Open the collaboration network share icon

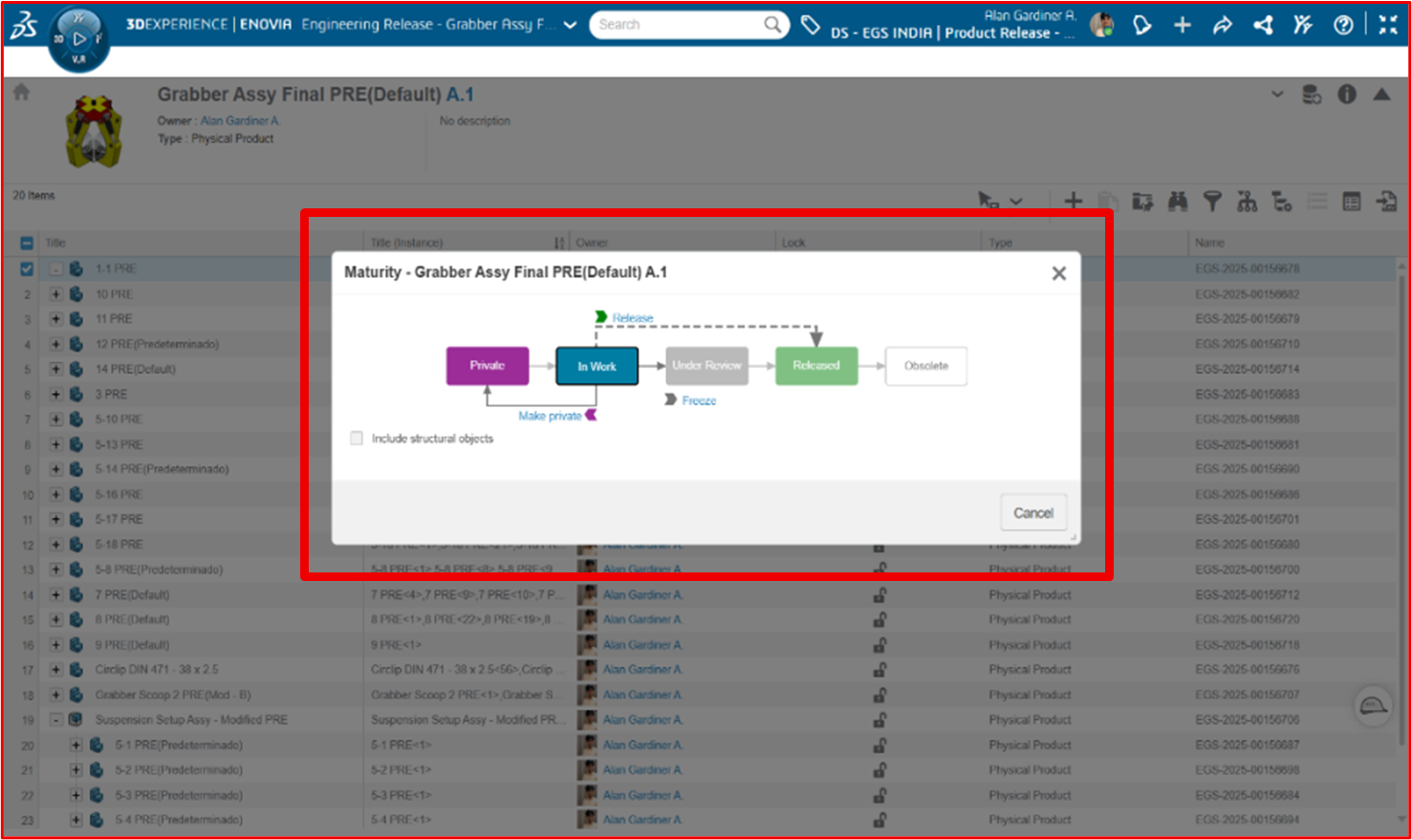coord(1263,25)
